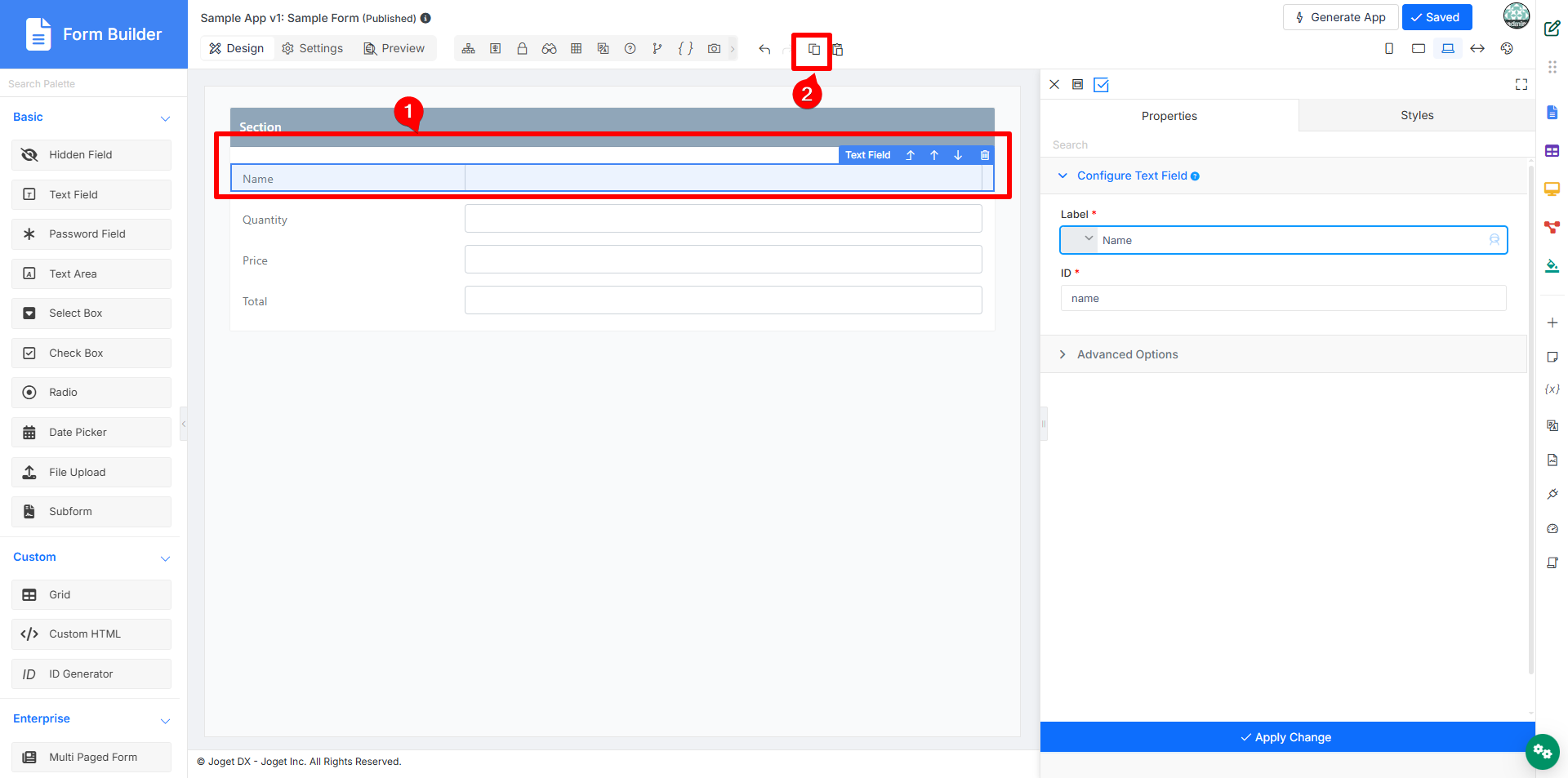Image resolution: width=1568 pixels, height=778 pixels.
Task: Click the Apply Change button
Action: click(x=1287, y=737)
